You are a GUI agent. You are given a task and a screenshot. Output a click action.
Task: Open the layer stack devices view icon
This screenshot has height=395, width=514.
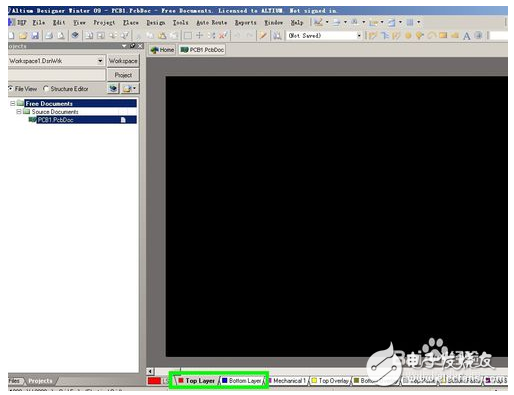[75, 35]
